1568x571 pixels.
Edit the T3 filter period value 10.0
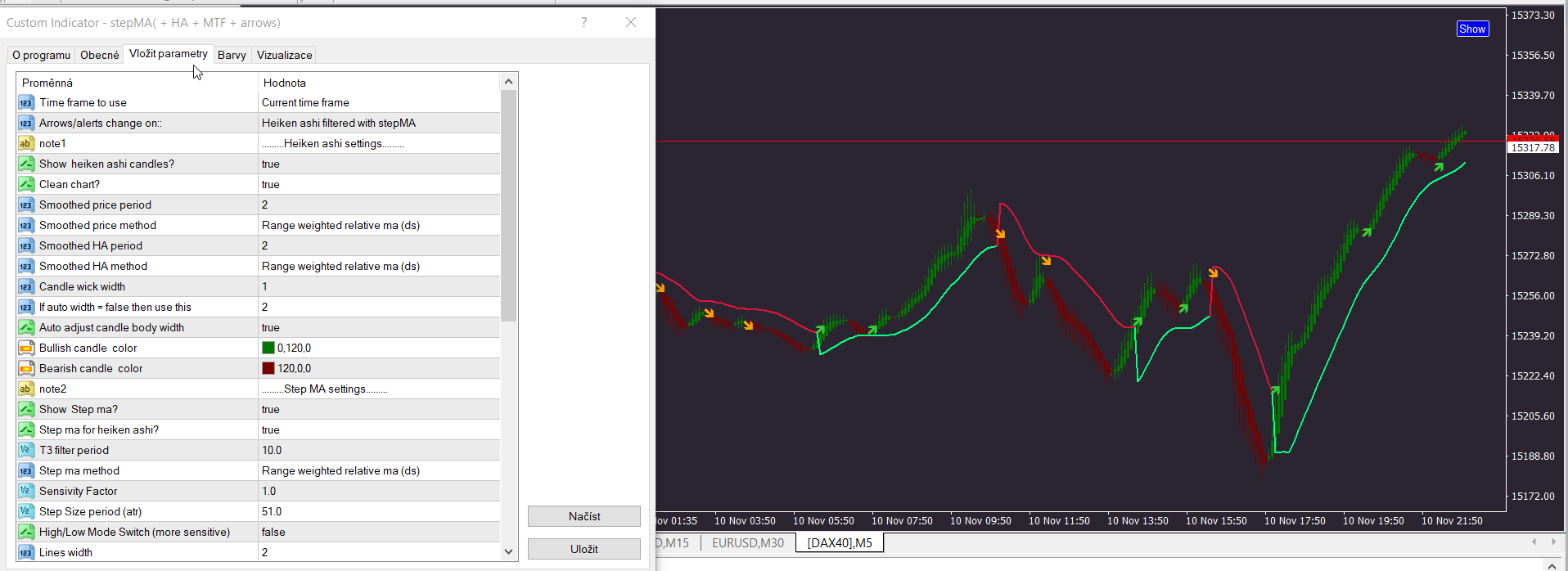[x=379, y=450]
